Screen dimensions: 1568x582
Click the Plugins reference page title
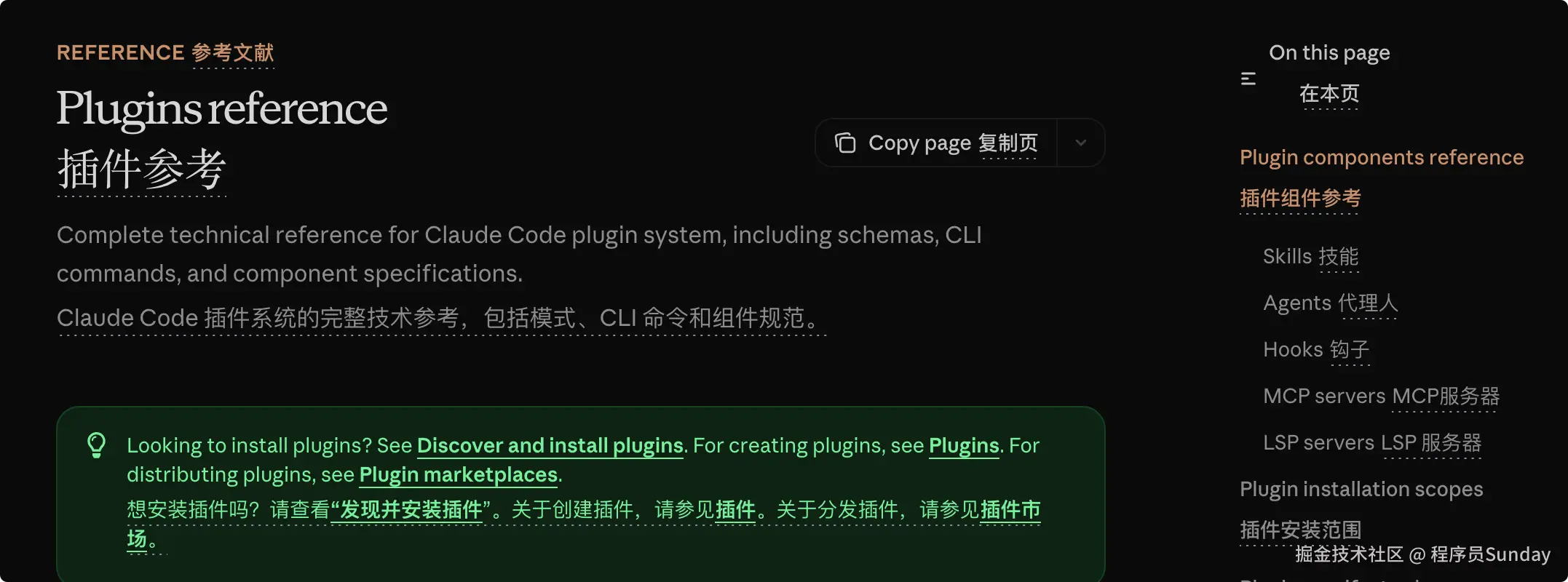coord(222,138)
